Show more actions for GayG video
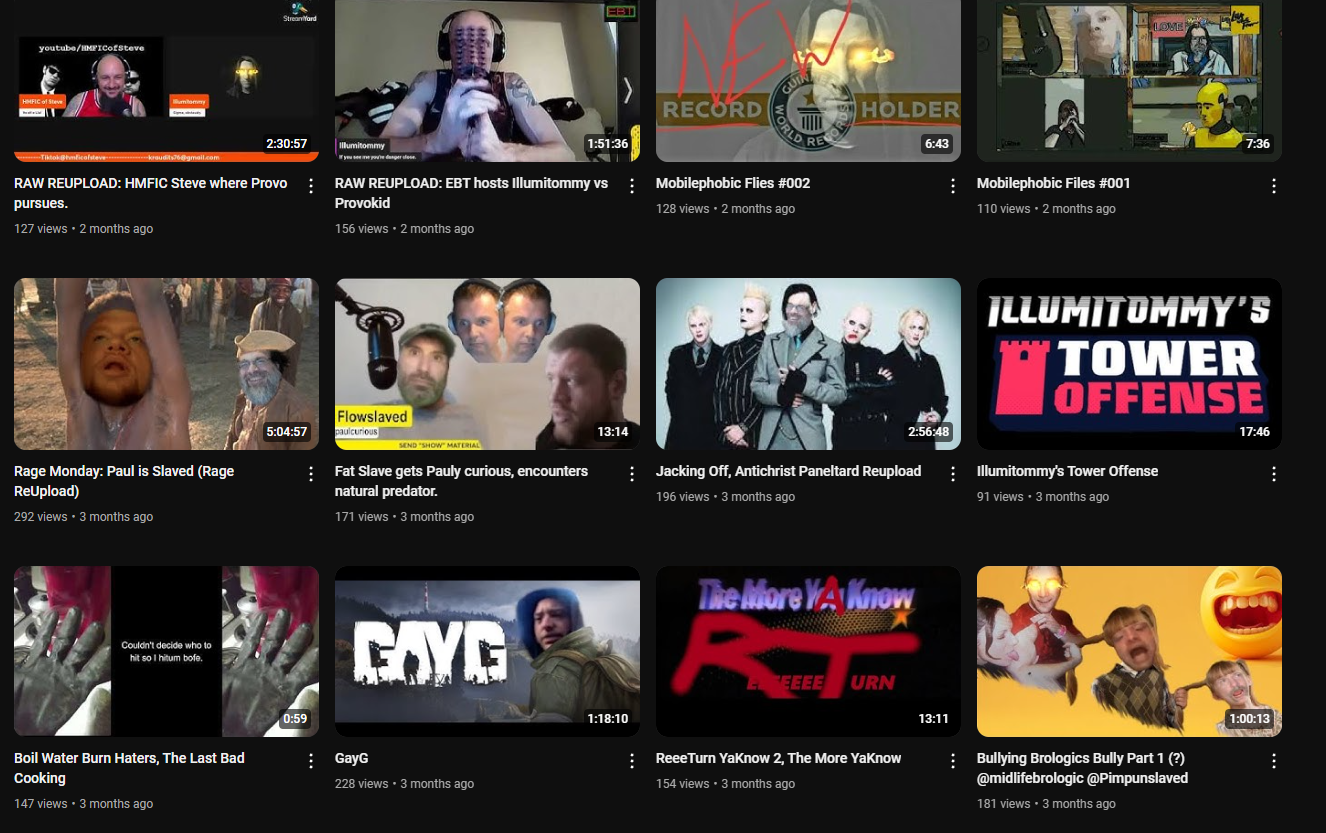 [632, 761]
